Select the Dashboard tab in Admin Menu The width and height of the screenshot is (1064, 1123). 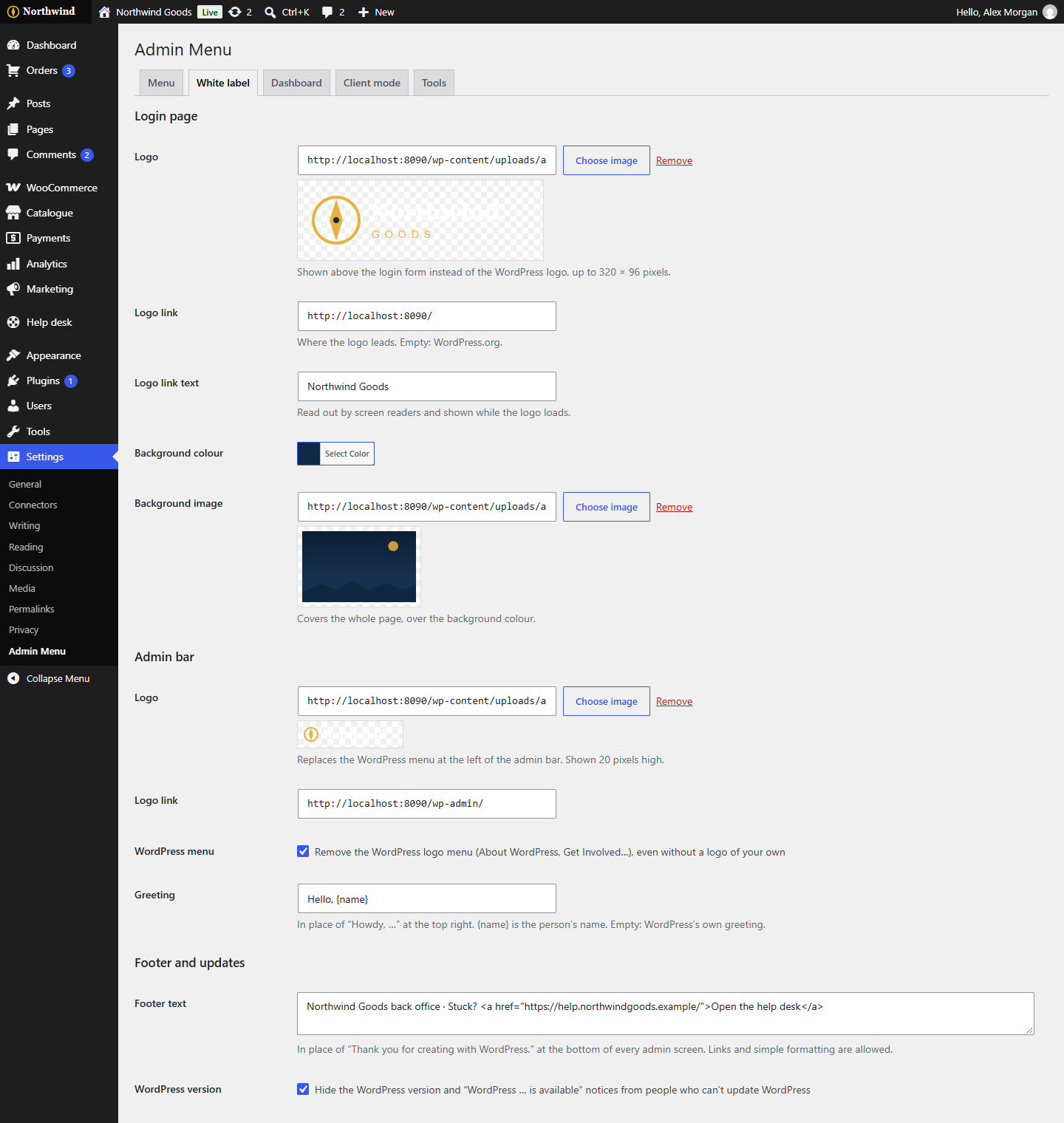(296, 83)
